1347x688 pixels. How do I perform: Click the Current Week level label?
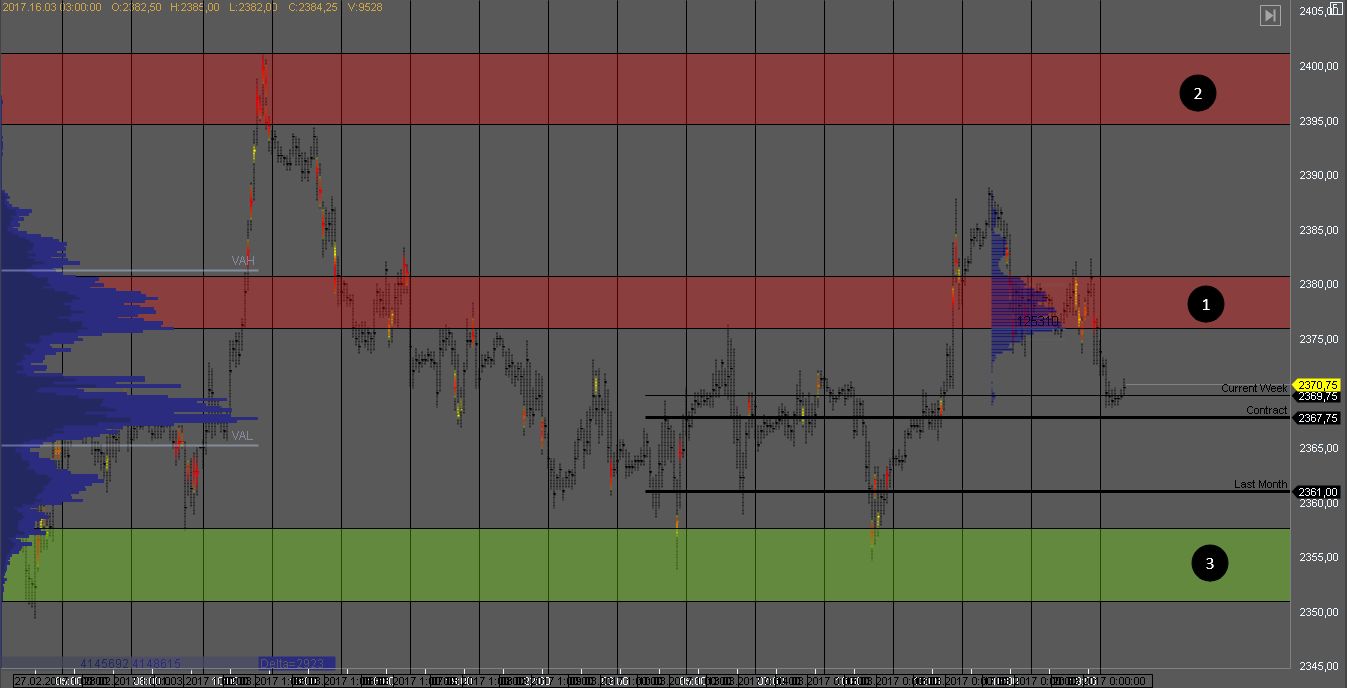(1254, 388)
